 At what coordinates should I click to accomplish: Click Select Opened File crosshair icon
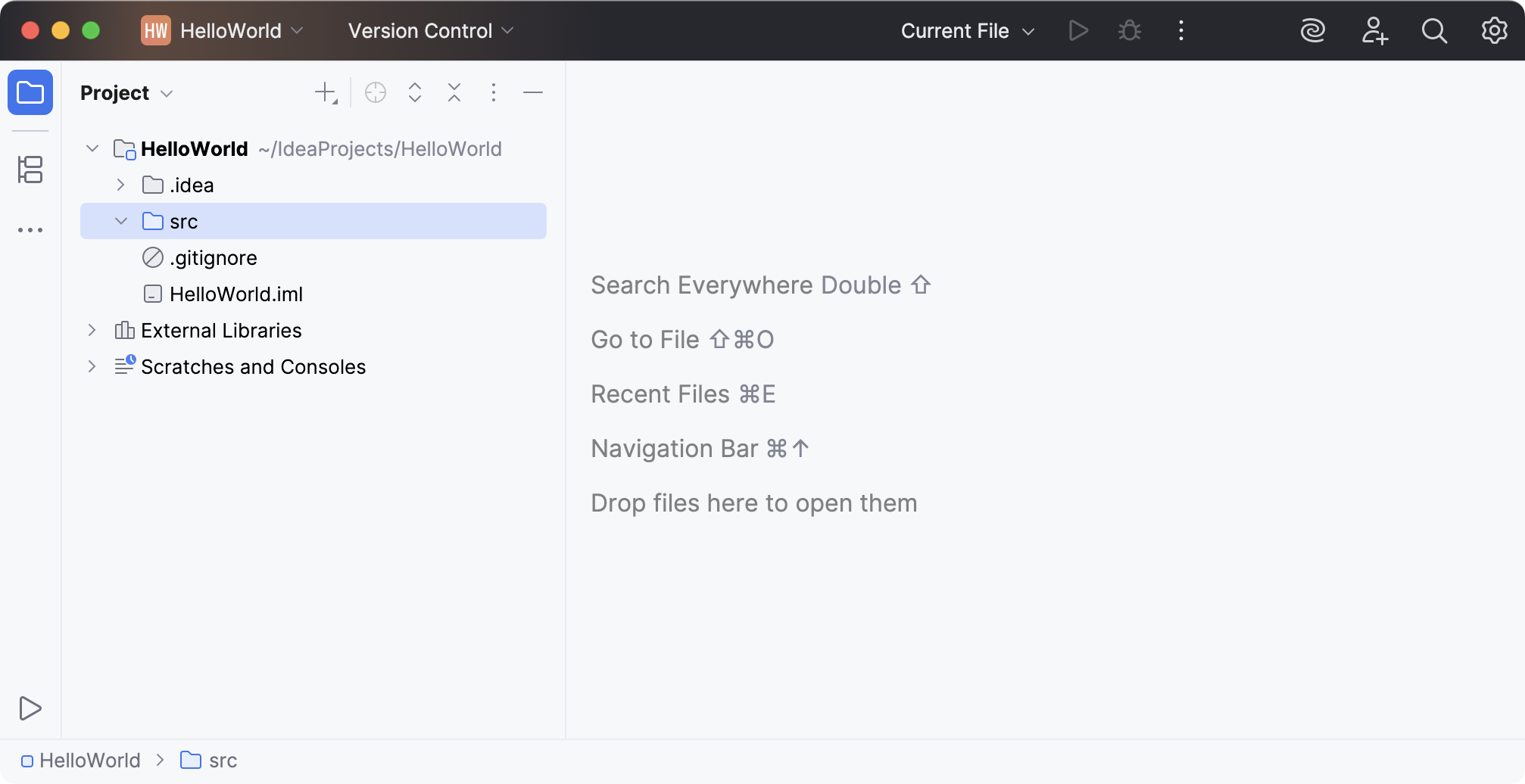tap(376, 92)
